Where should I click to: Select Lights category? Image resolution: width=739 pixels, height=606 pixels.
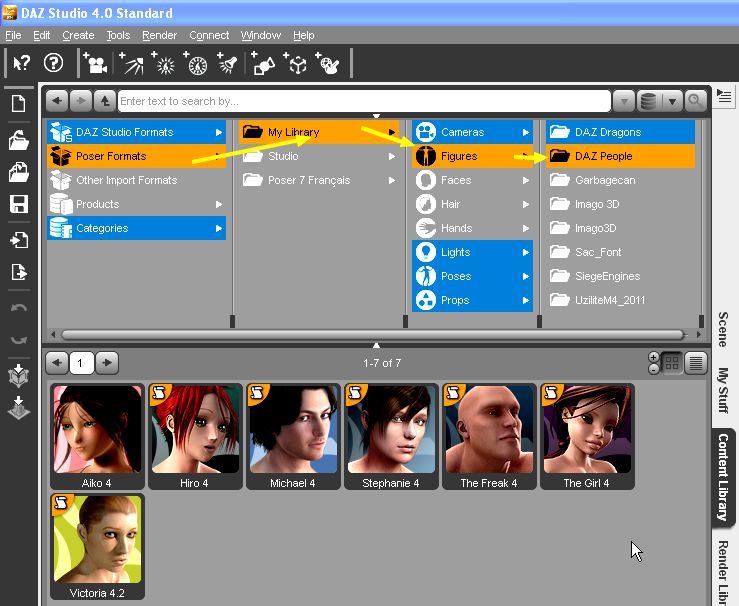472,252
